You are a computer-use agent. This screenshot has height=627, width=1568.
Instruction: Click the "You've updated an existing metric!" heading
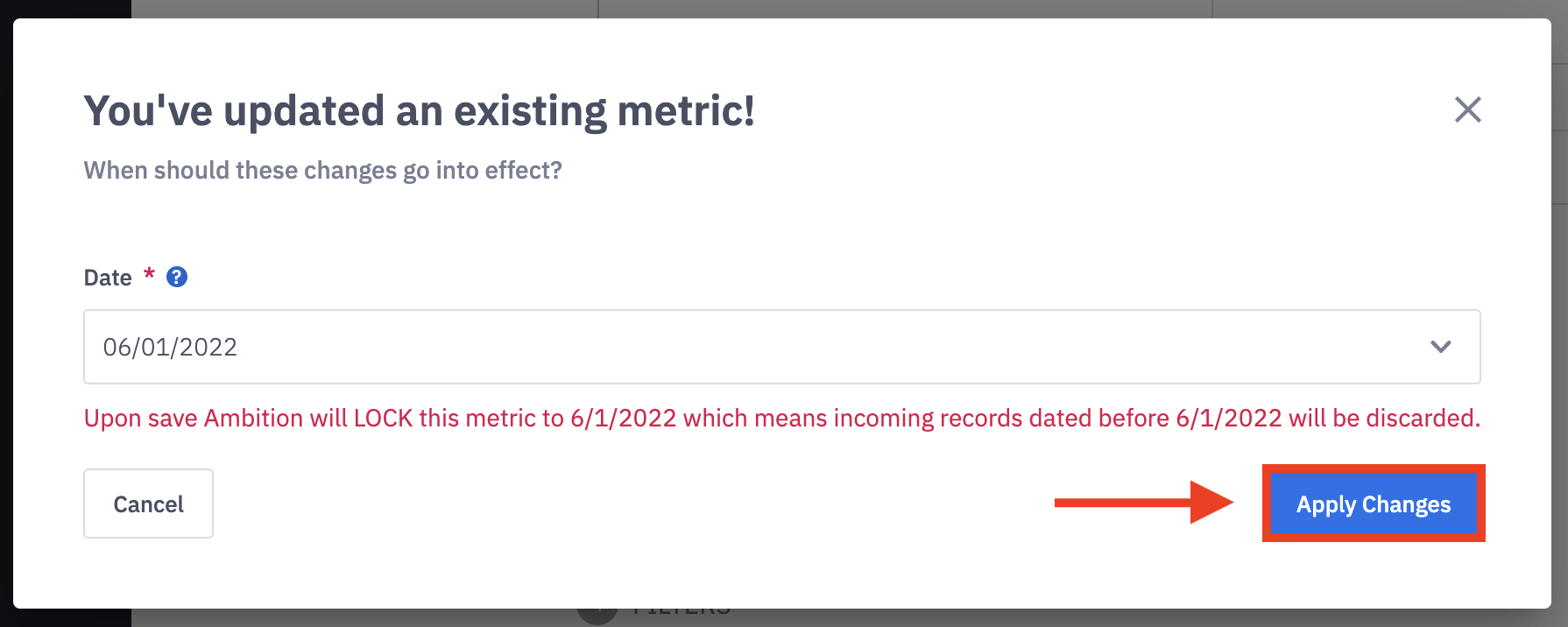tap(419, 111)
